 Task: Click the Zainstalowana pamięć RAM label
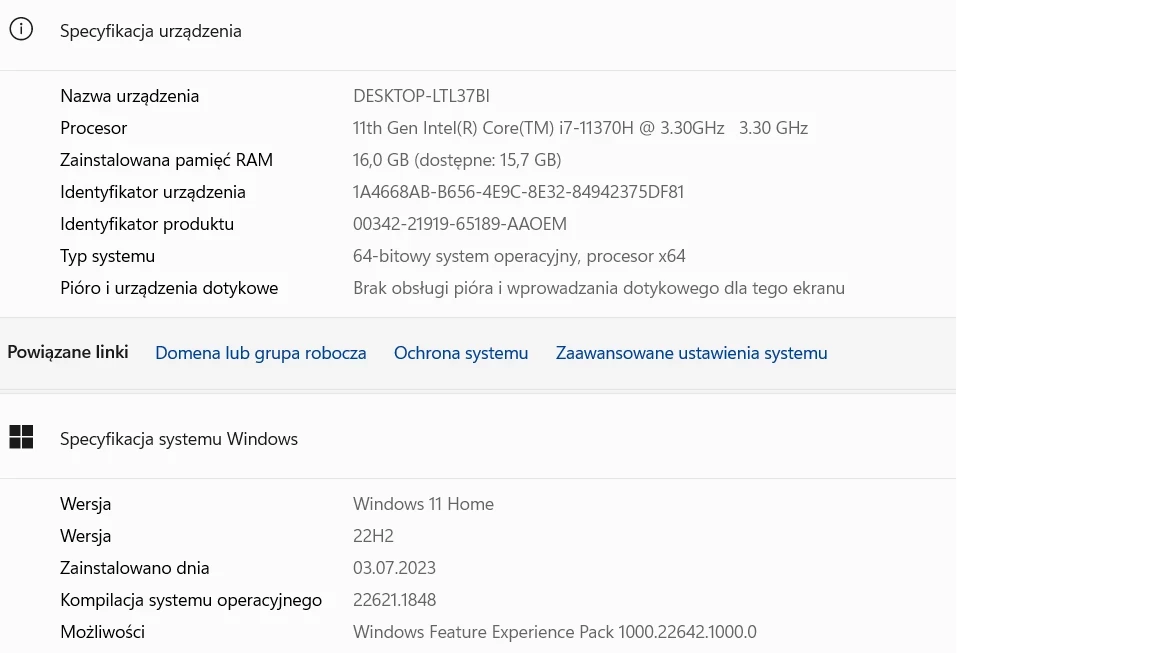(x=166, y=159)
